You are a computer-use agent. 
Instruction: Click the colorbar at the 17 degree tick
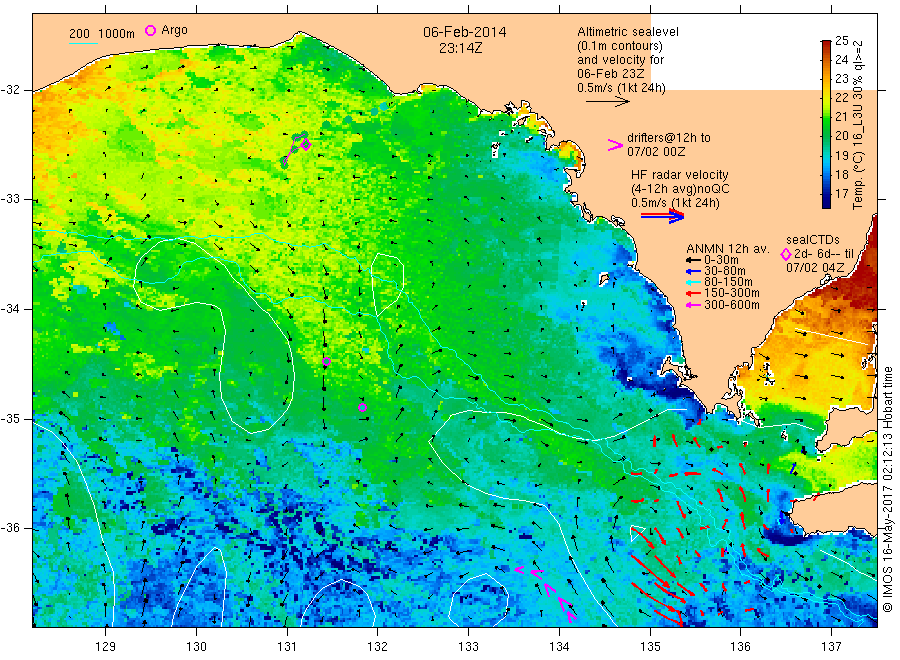coord(827,193)
